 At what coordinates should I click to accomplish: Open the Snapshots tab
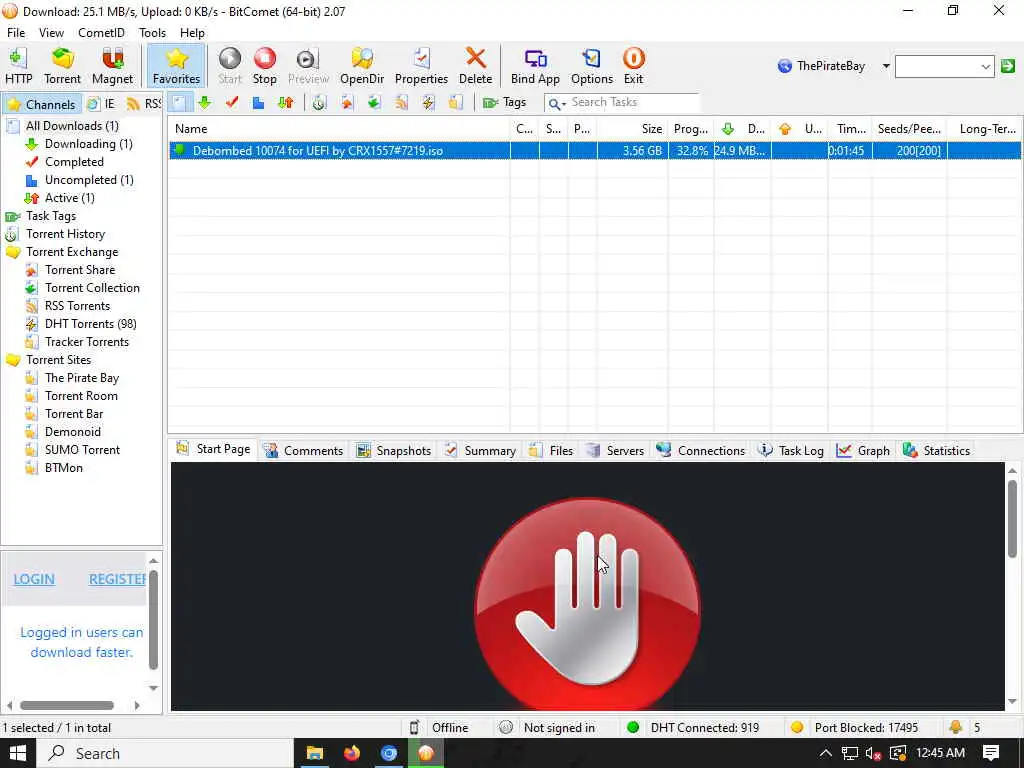tap(394, 451)
